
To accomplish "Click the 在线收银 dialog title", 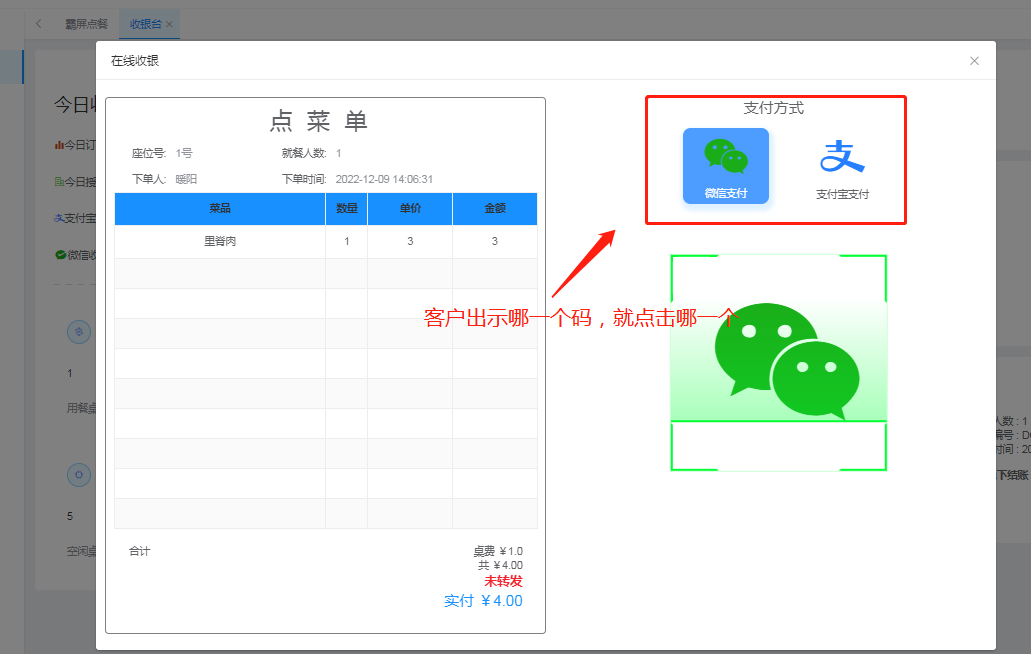I will pos(135,60).
